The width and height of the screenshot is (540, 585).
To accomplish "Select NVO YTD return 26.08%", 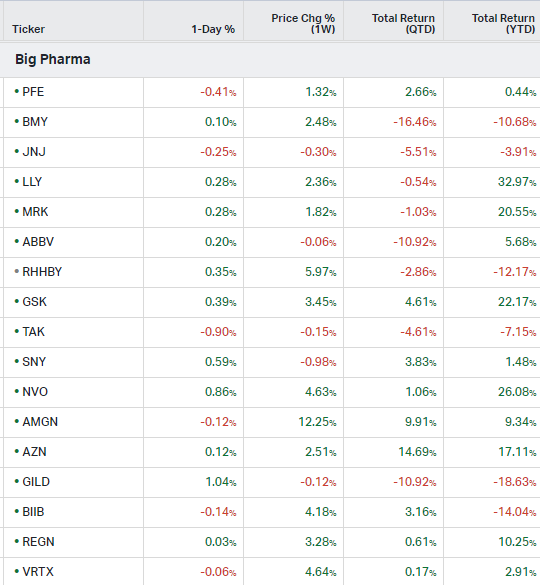I will (517, 392).
